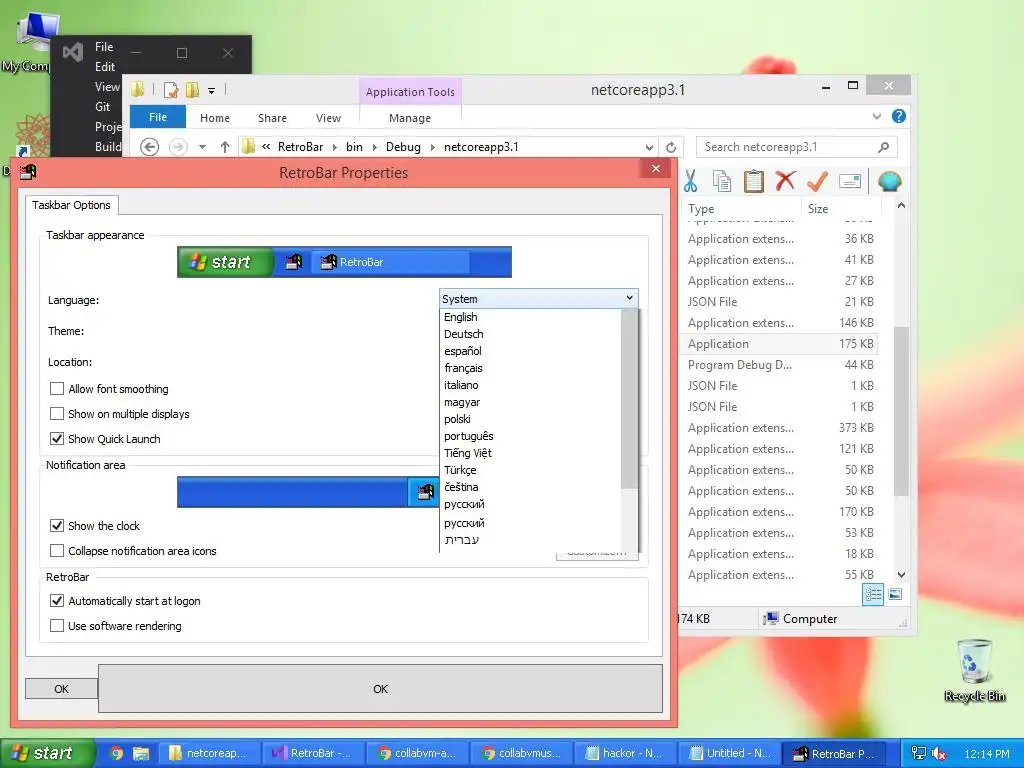
Task: Click the RetroBar Properties title bar icon
Action: [27, 172]
